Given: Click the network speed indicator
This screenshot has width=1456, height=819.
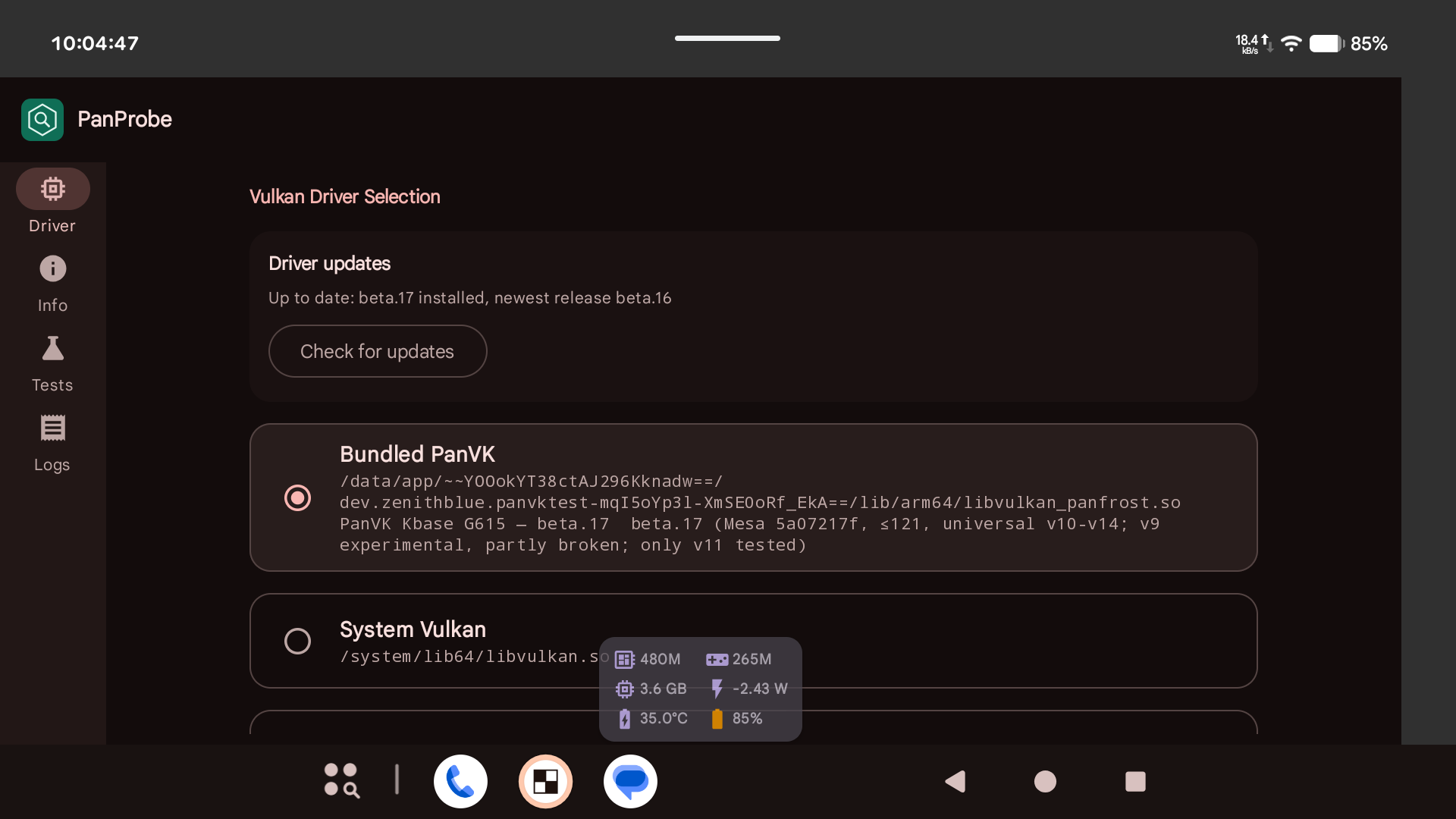Looking at the screenshot, I should click(x=1254, y=43).
